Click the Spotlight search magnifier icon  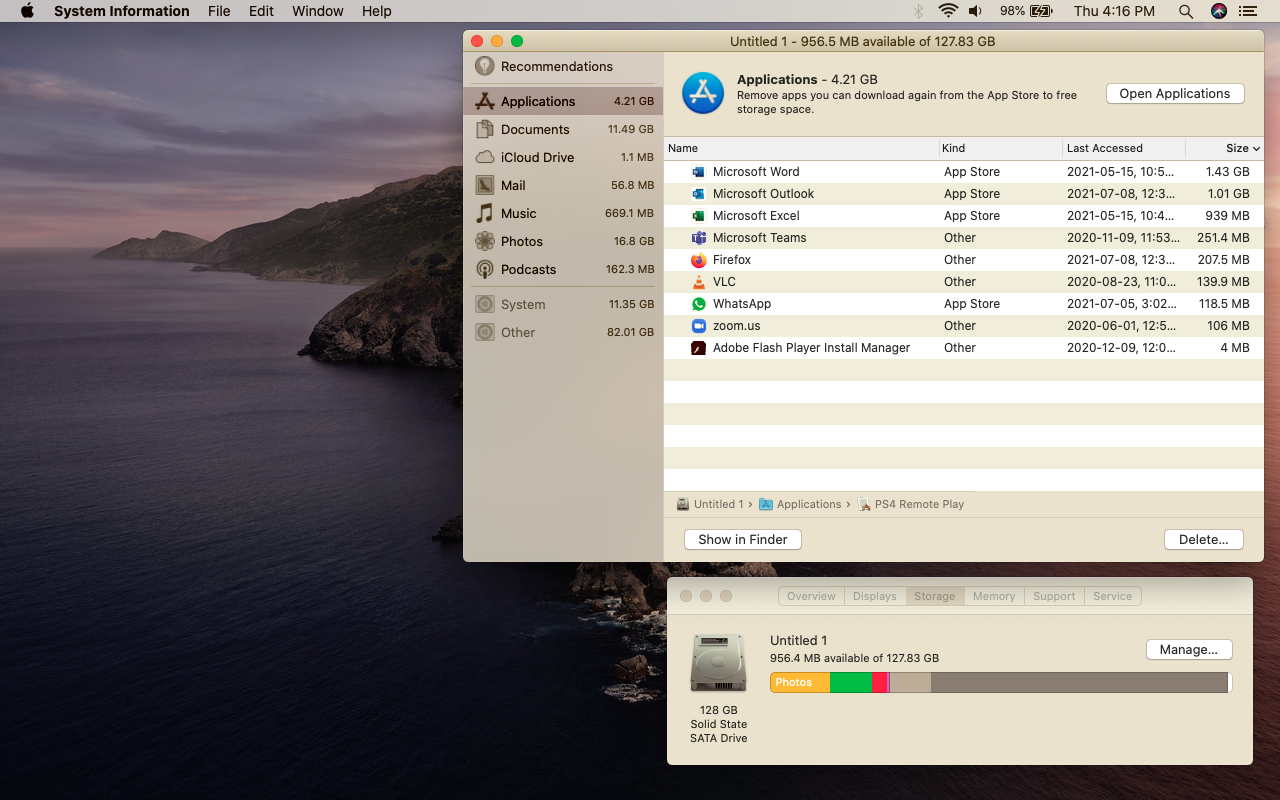(x=1185, y=11)
